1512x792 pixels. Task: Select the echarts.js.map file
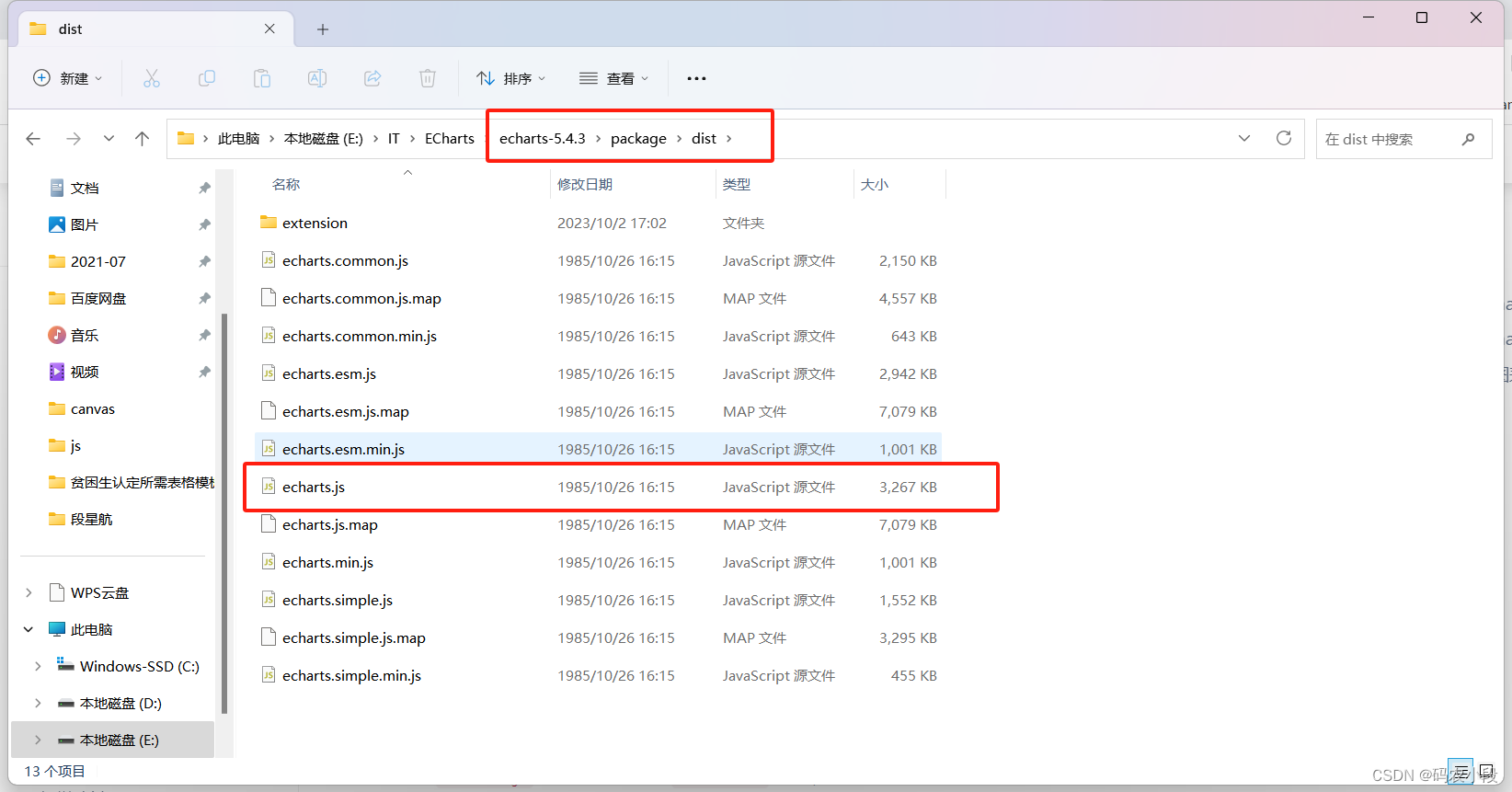point(599,524)
